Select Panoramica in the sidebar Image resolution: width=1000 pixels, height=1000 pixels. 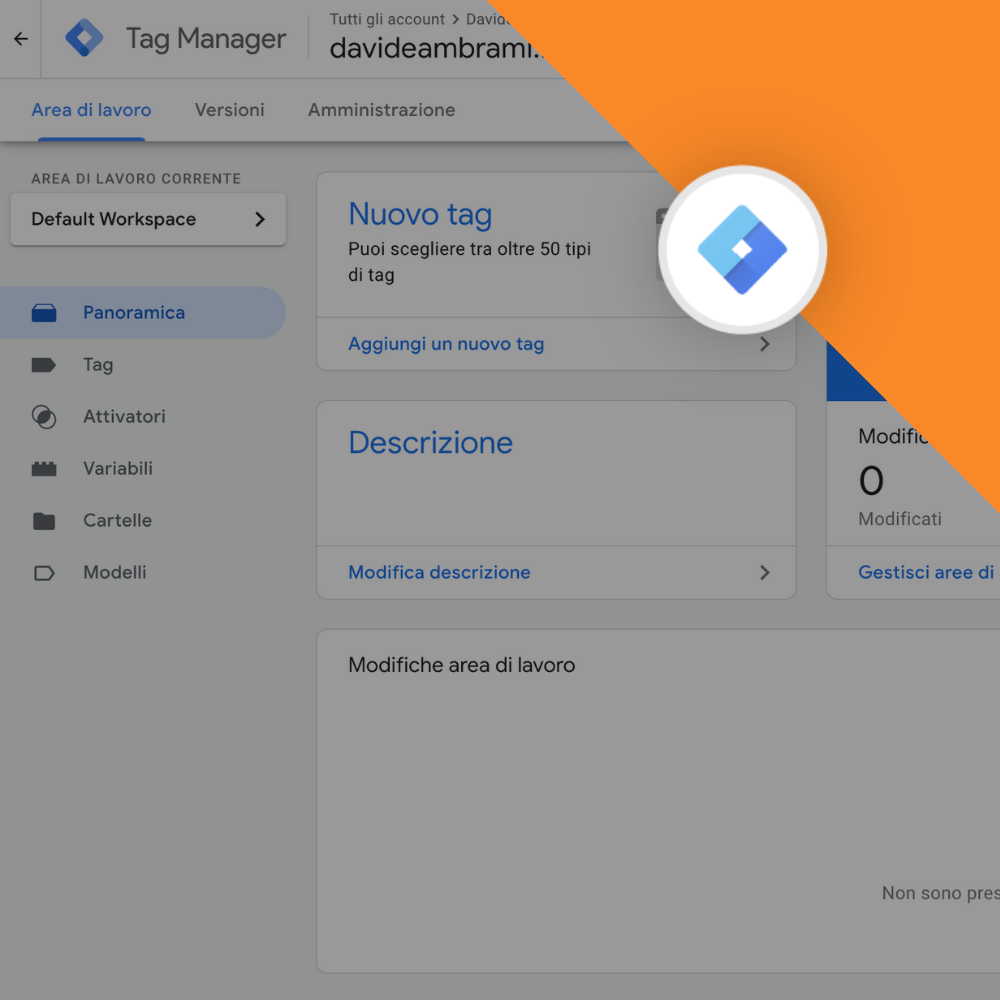point(143,312)
